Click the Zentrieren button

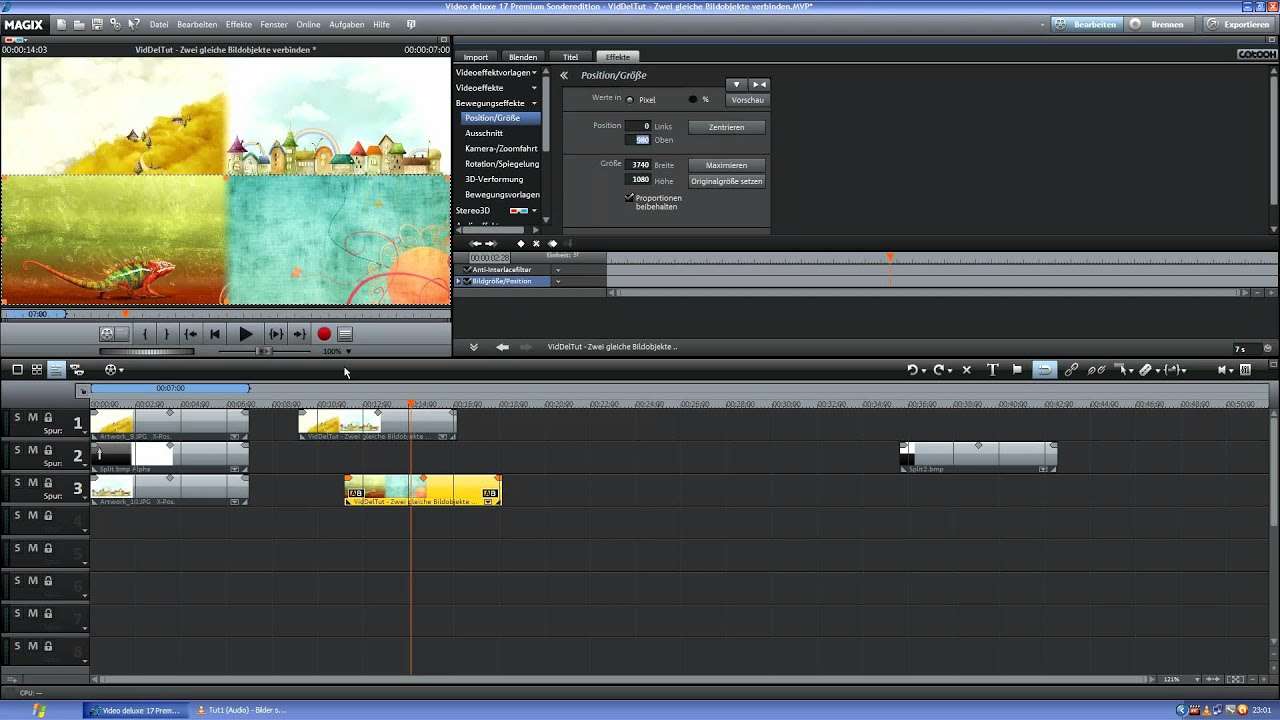point(726,127)
